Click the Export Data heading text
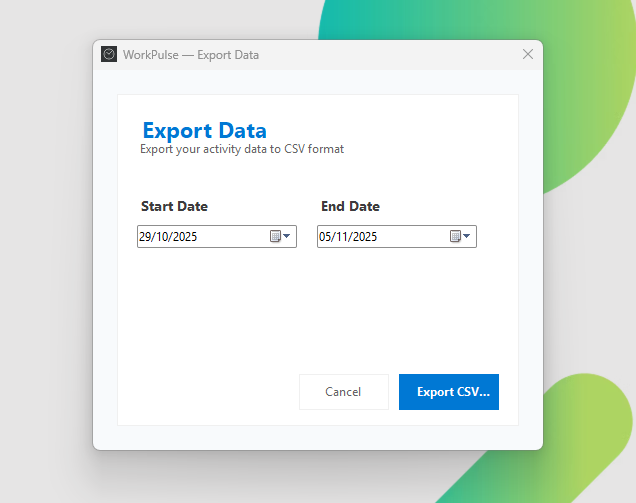This screenshot has height=503, width=636. [x=204, y=131]
